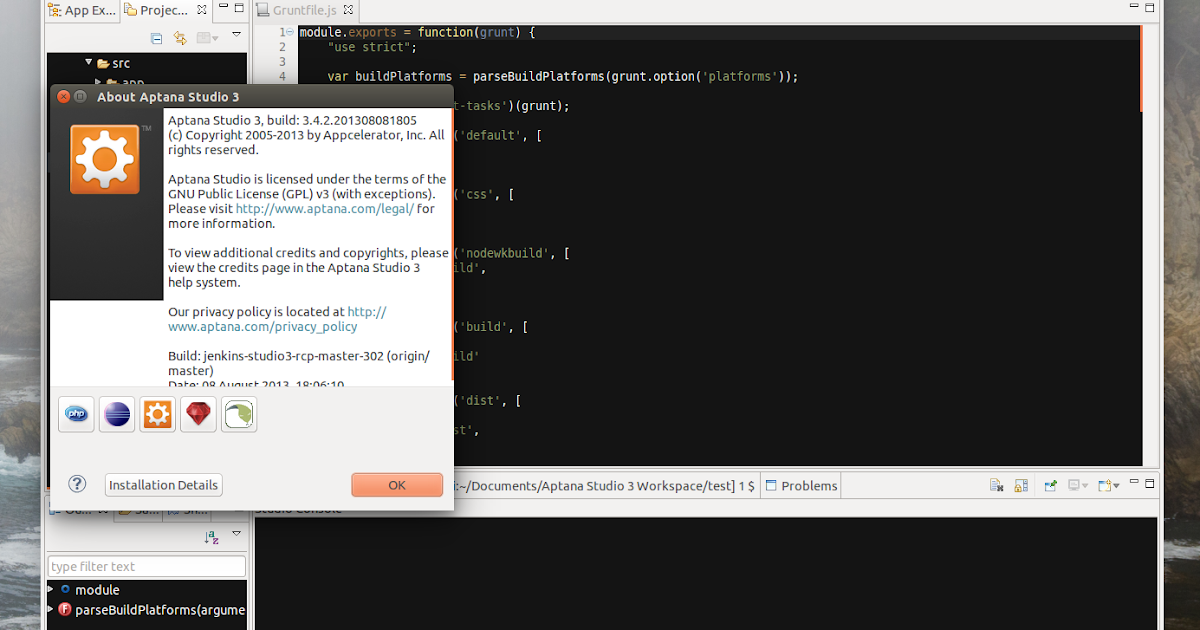Click 'default' string in the code
Screen dimensions: 1200x630
(490, 135)
